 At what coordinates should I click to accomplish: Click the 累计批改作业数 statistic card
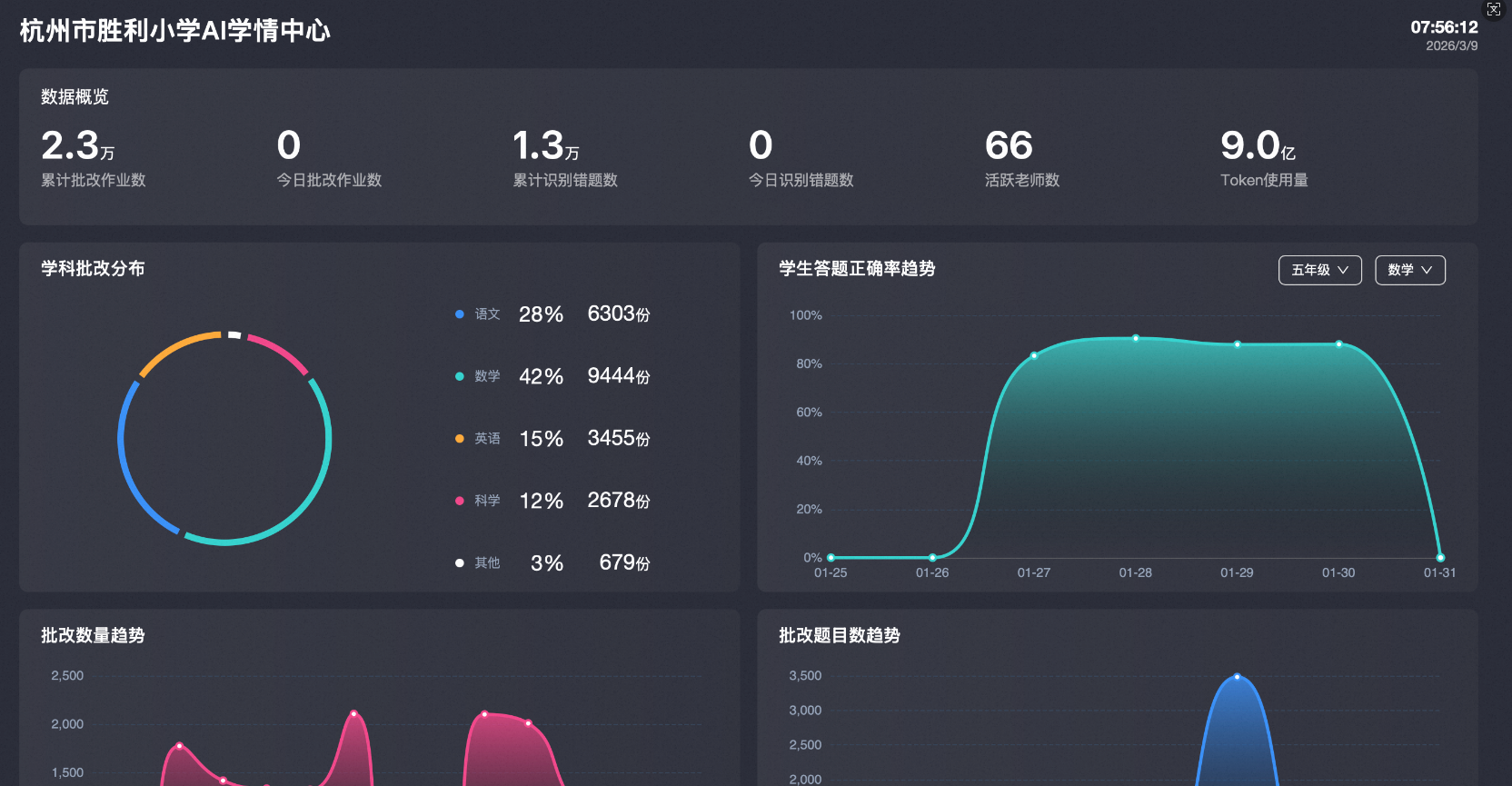(93, 157)
